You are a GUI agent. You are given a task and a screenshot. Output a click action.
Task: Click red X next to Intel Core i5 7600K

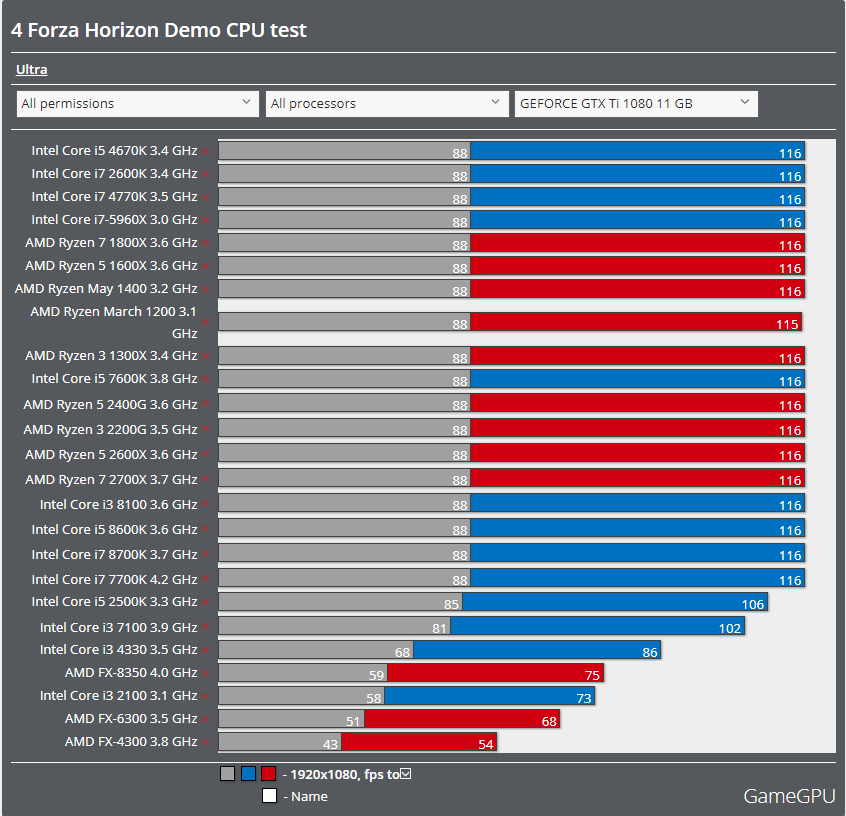pyautogui.click(x=206, y=379)
